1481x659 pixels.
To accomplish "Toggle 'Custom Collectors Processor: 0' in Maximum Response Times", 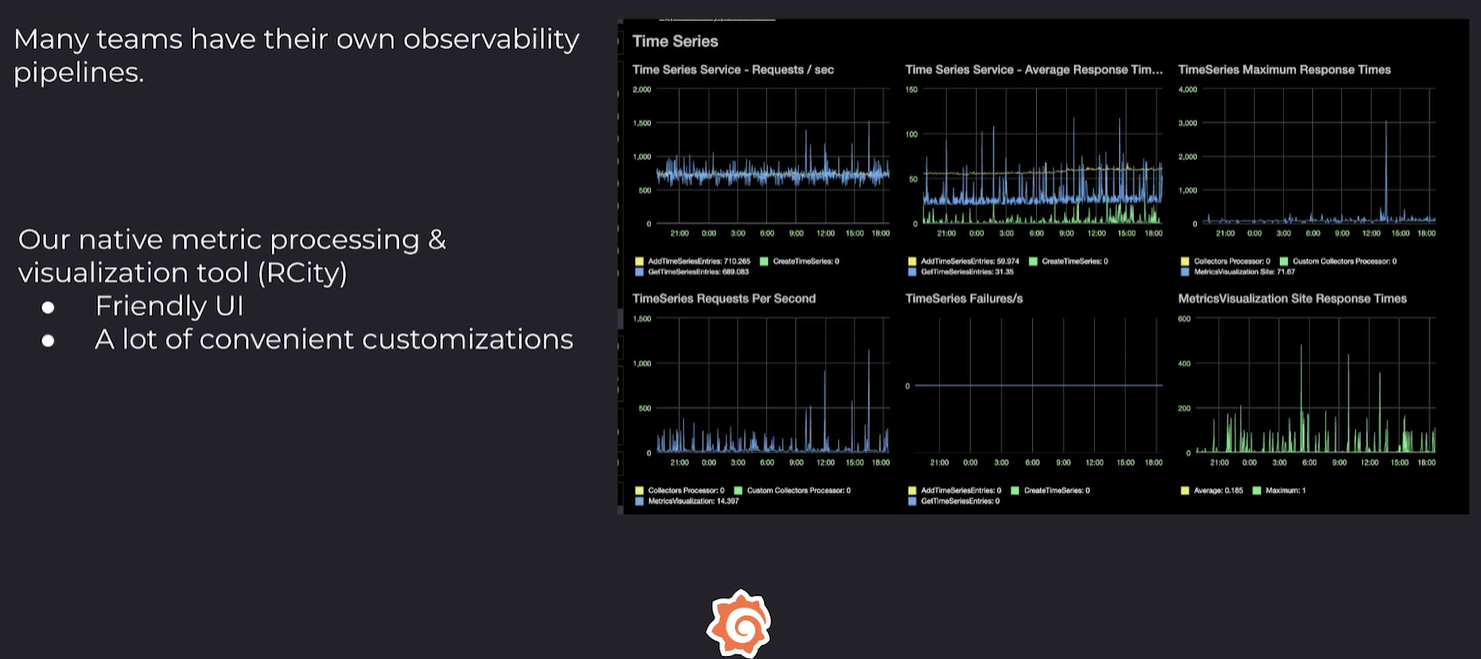I will click(1337, 262).
